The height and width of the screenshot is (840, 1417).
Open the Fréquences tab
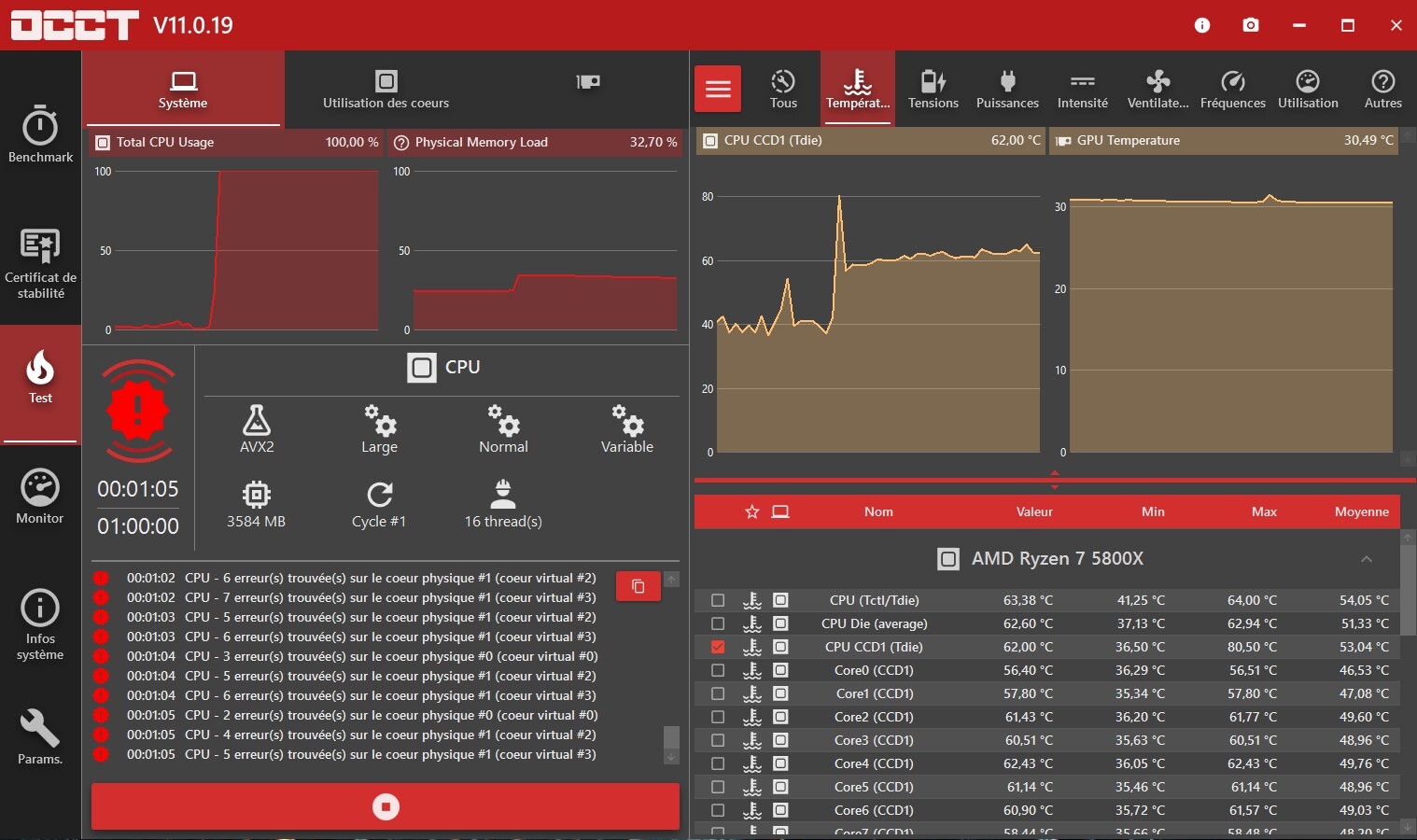click(1233, 89)
